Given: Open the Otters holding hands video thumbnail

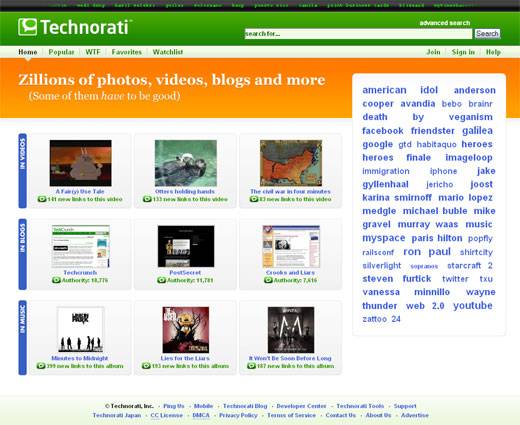Looking at the screenshot, I should 186,163.
